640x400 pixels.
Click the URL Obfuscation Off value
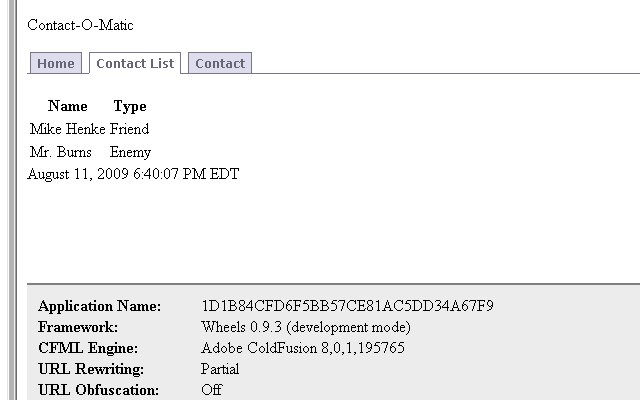212,390
